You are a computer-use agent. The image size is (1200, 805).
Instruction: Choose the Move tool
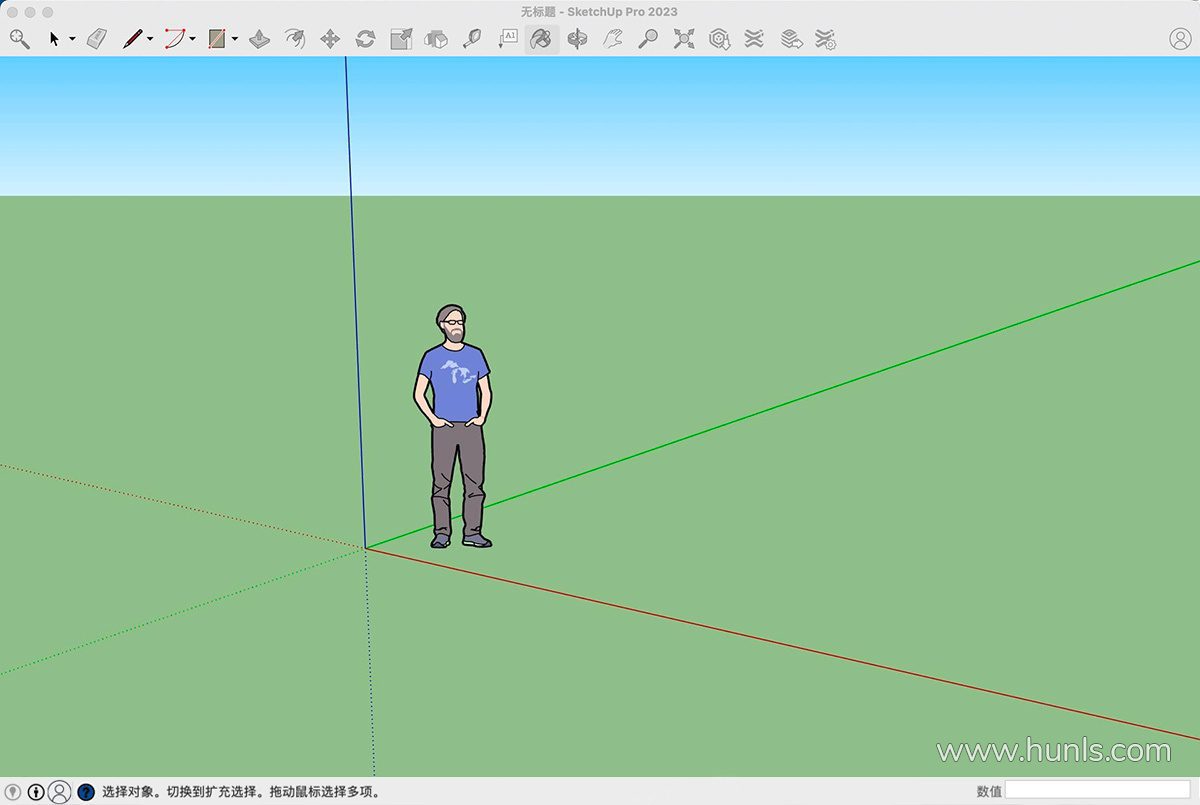[x=329, y=39]
